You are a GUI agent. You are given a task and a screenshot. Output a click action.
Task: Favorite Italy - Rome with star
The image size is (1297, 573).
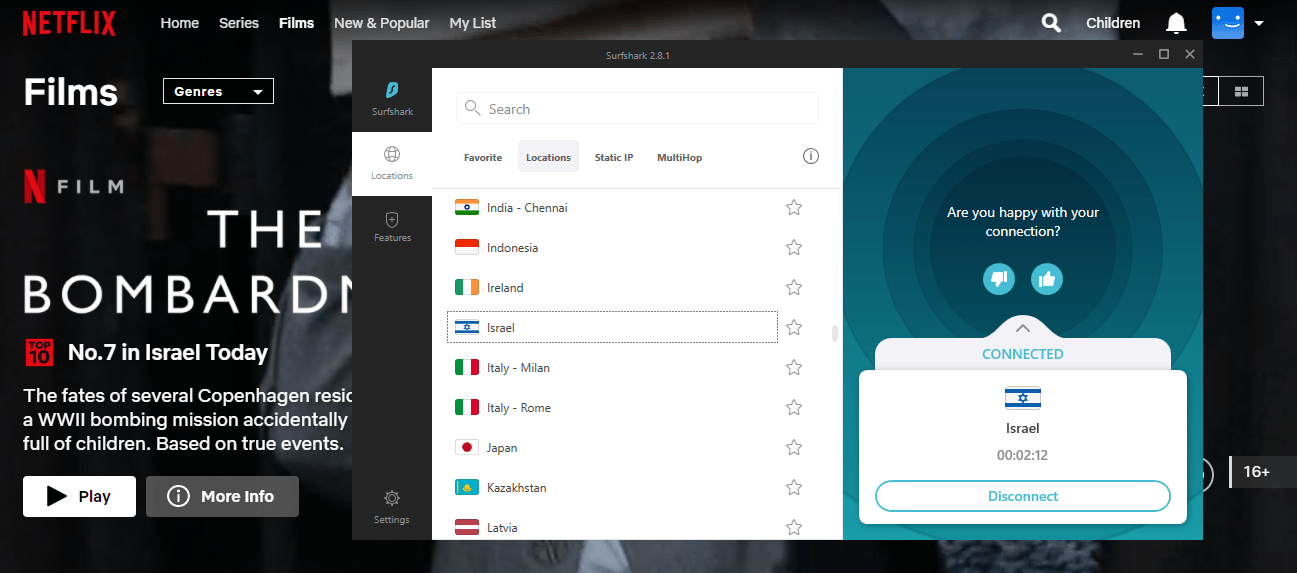(x=794, y=407)
